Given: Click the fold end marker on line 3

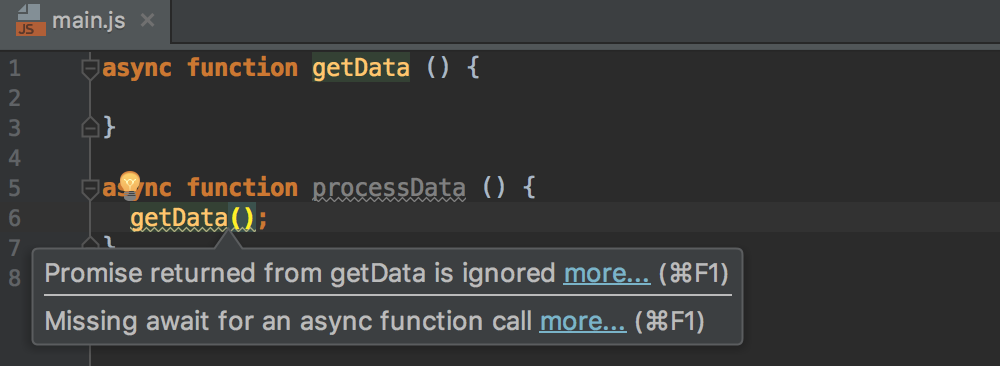Looking at the screenshot, I should 91,128.
